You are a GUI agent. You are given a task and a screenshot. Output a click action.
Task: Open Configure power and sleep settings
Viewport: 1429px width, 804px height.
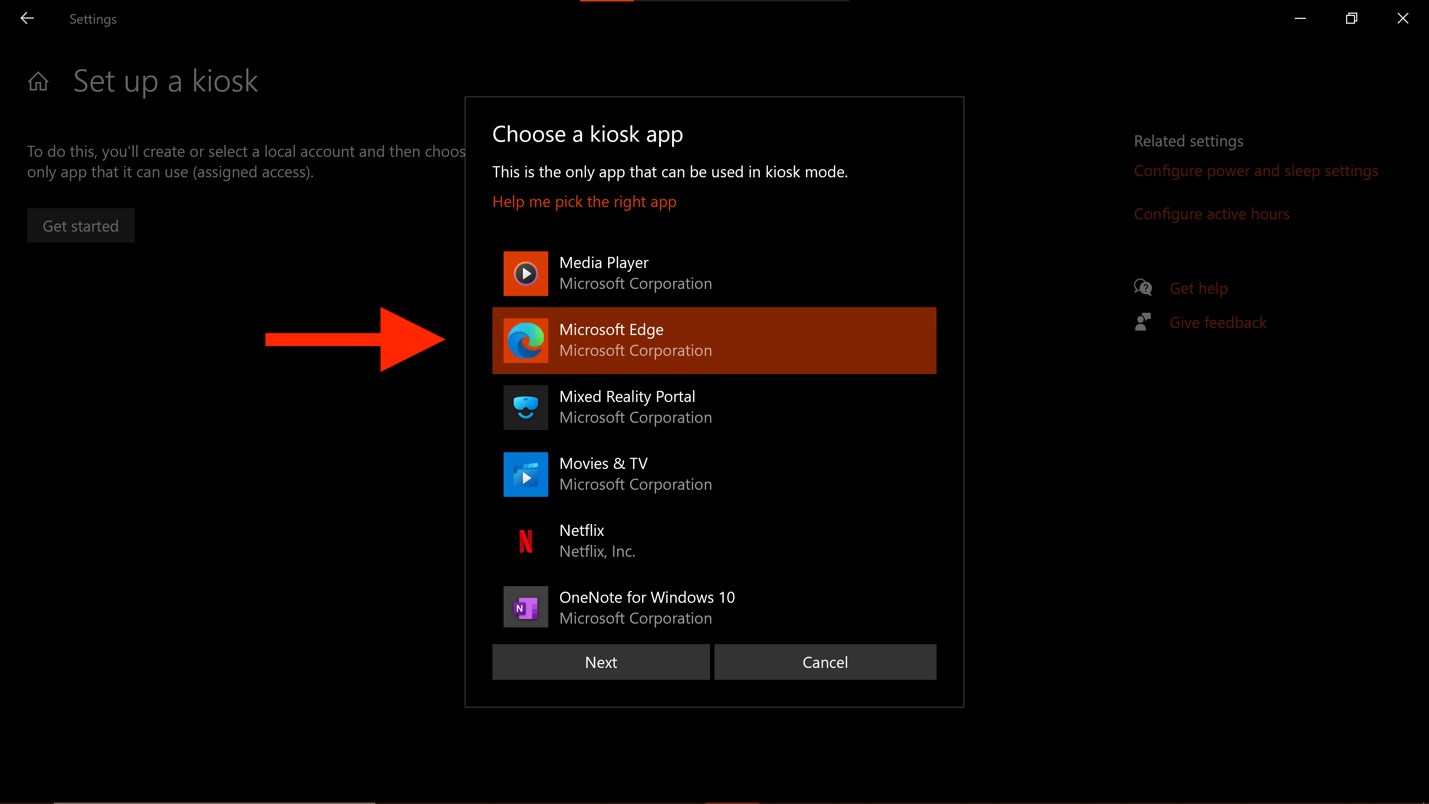1256,171
